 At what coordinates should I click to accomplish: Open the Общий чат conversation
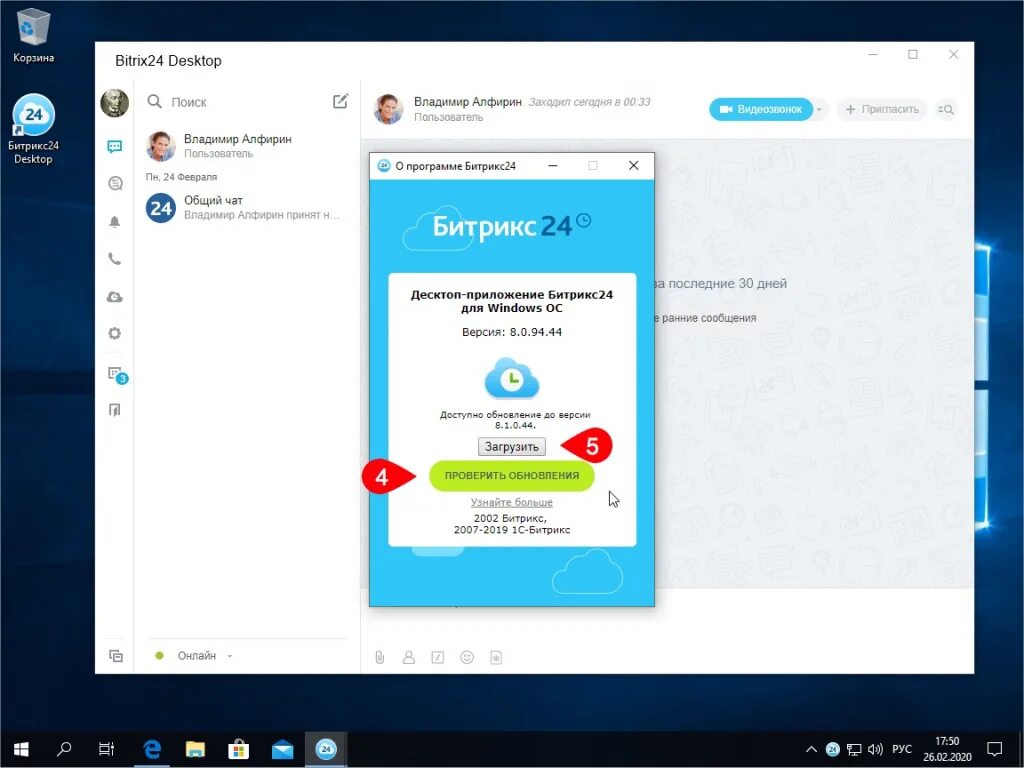247,208
